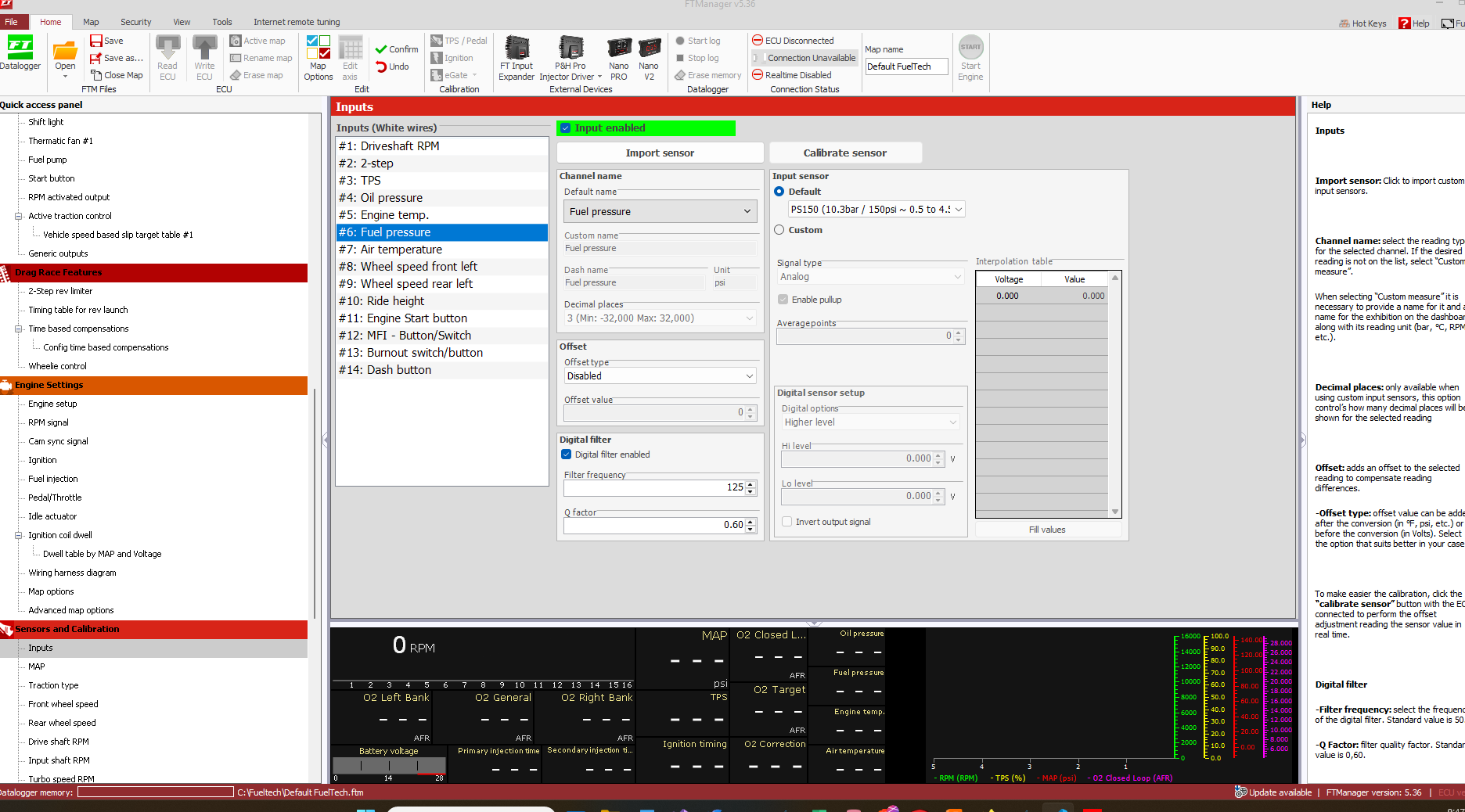Click Save as in FTM Files

[x=116, y=58]
